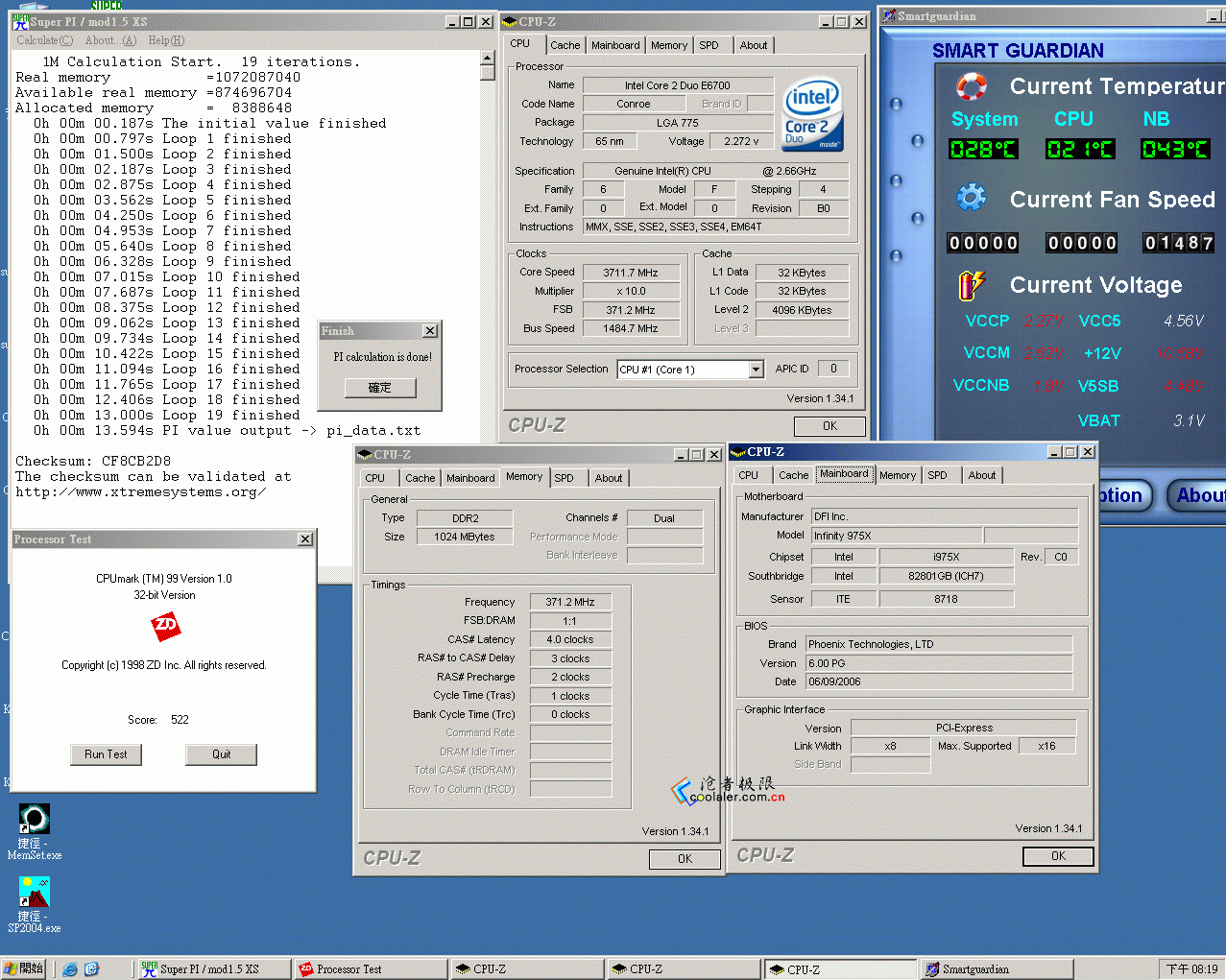Click the motherboard model Infinity 975X
Screen dimensions: 1226x980
click(x=897, y=536)
